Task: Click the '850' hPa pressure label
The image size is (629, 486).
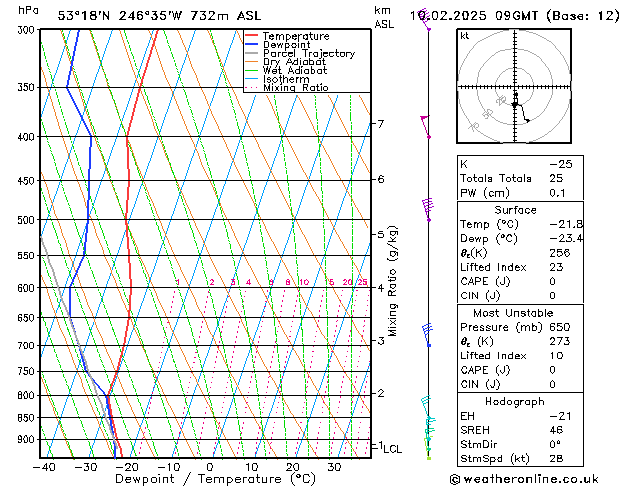Action: point(28,418)
